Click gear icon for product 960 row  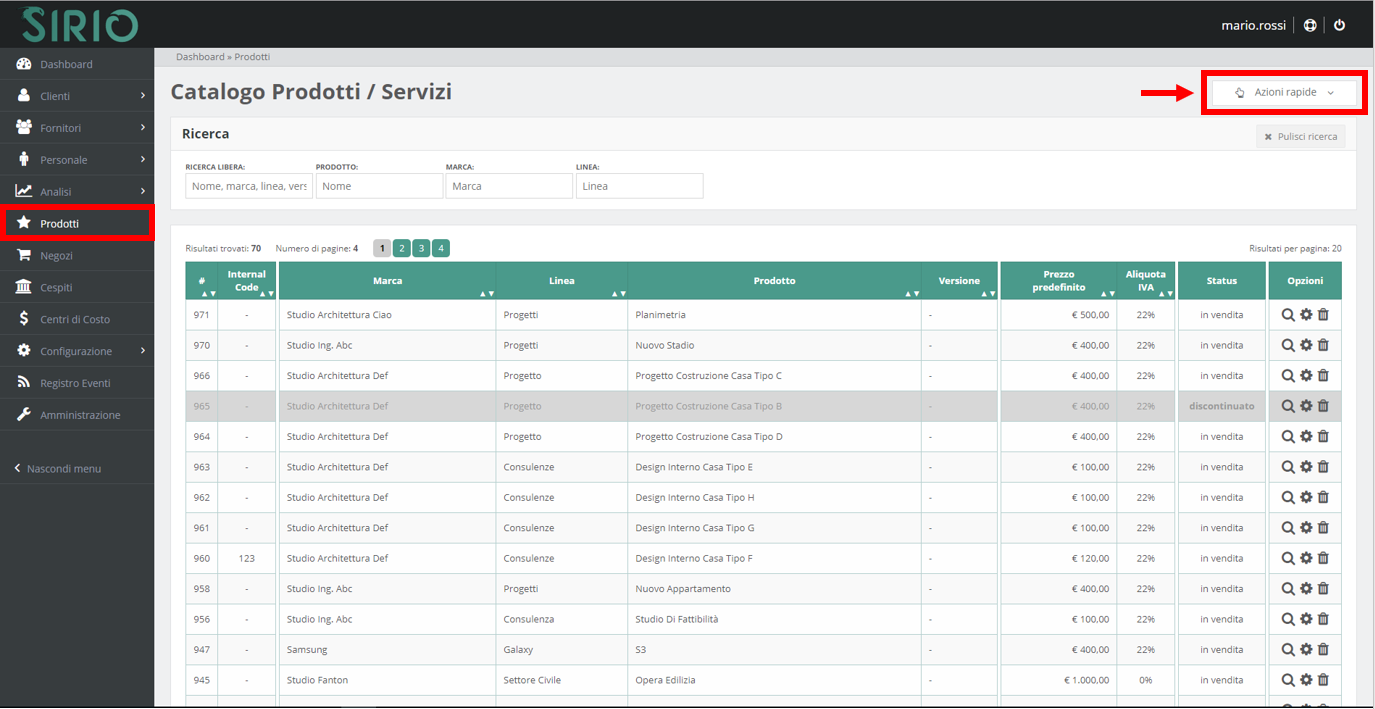point(1306,558)
